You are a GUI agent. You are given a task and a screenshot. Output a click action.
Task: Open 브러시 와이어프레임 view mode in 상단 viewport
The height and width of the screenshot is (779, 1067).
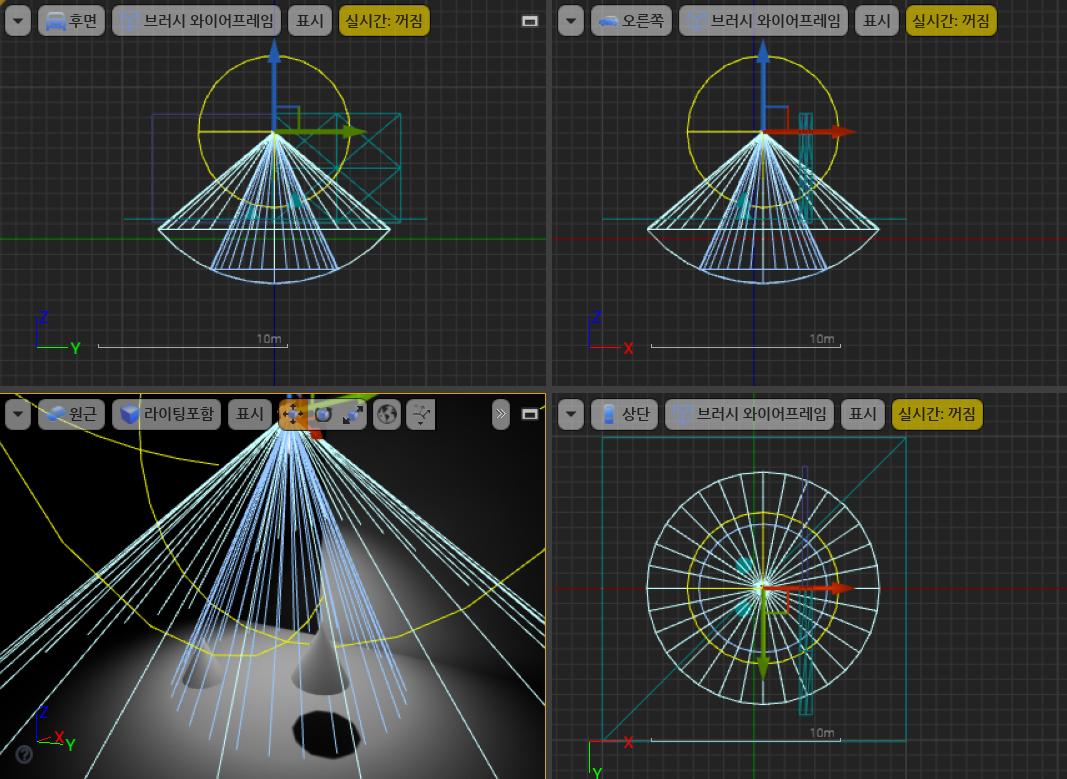point(749,414)
